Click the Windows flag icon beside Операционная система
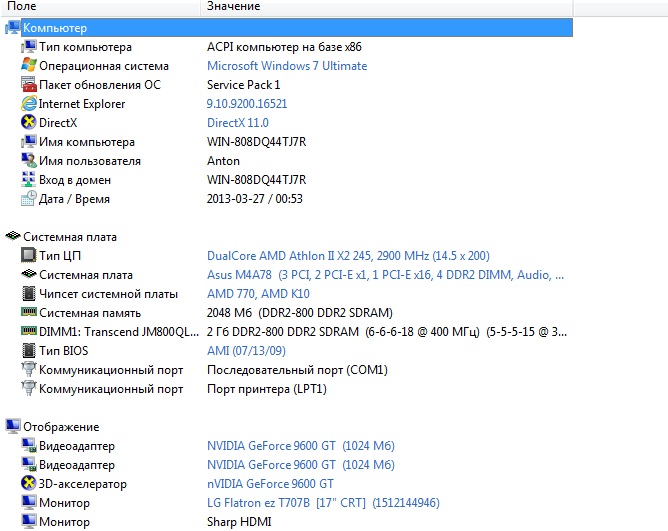 (29, 66)
